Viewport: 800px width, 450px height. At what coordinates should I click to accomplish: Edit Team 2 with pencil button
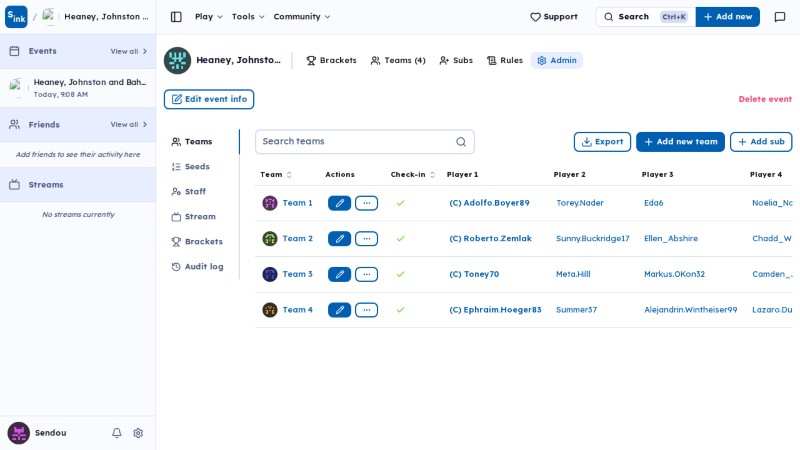click(339, 239)
